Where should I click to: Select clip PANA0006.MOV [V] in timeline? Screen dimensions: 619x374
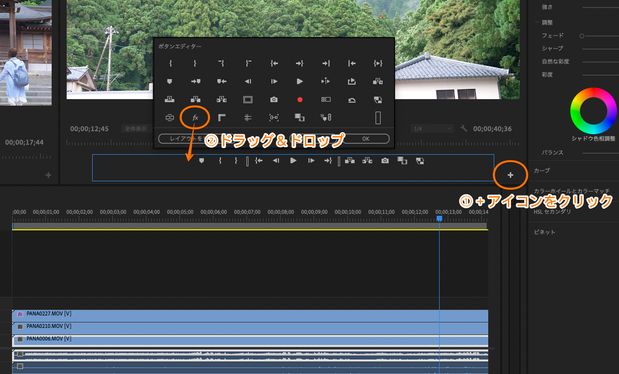pos(250,341)
